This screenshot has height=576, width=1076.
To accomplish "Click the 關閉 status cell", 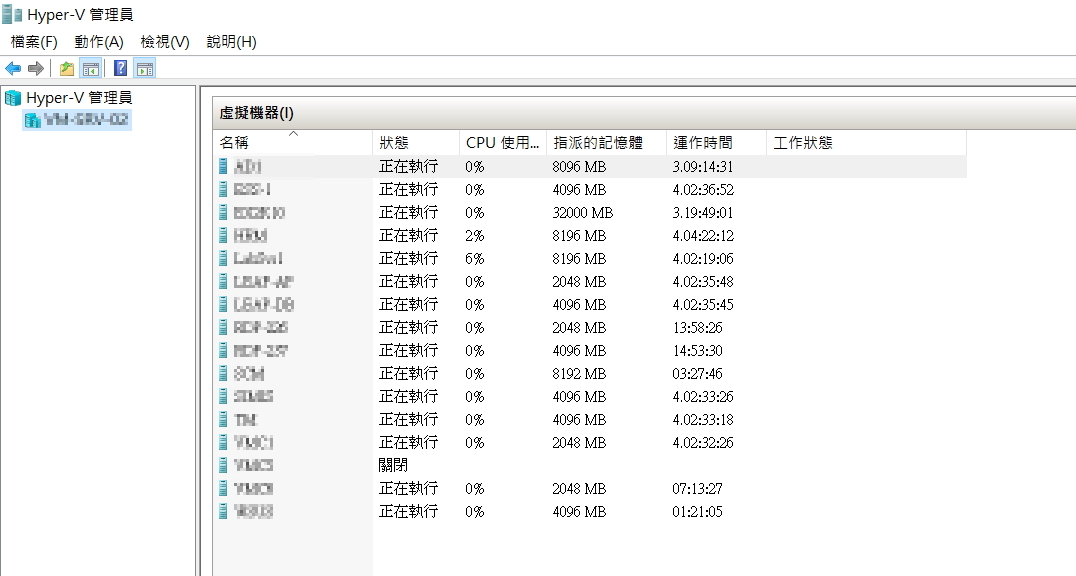I will (393, 465).
